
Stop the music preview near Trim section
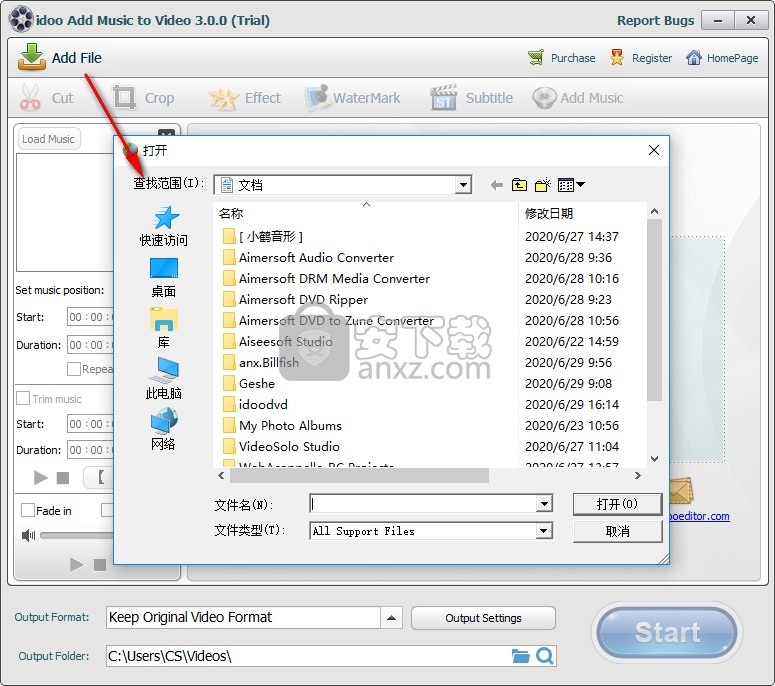63,478
